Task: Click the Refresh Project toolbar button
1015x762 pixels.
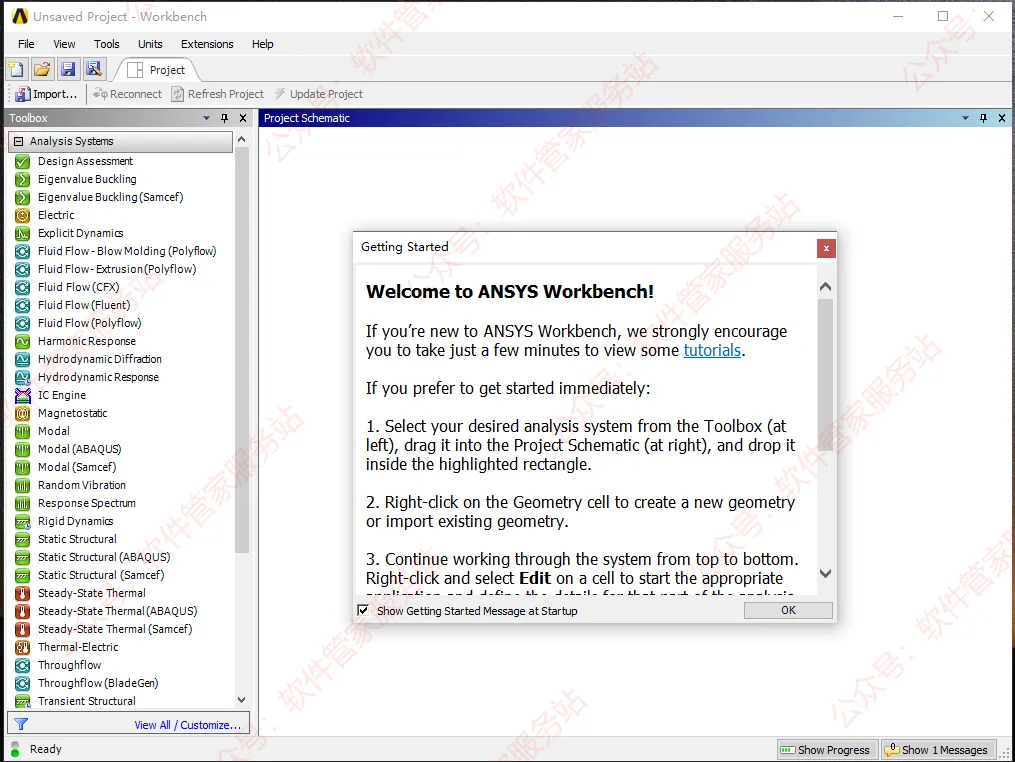Action: (x=218, y=94)
